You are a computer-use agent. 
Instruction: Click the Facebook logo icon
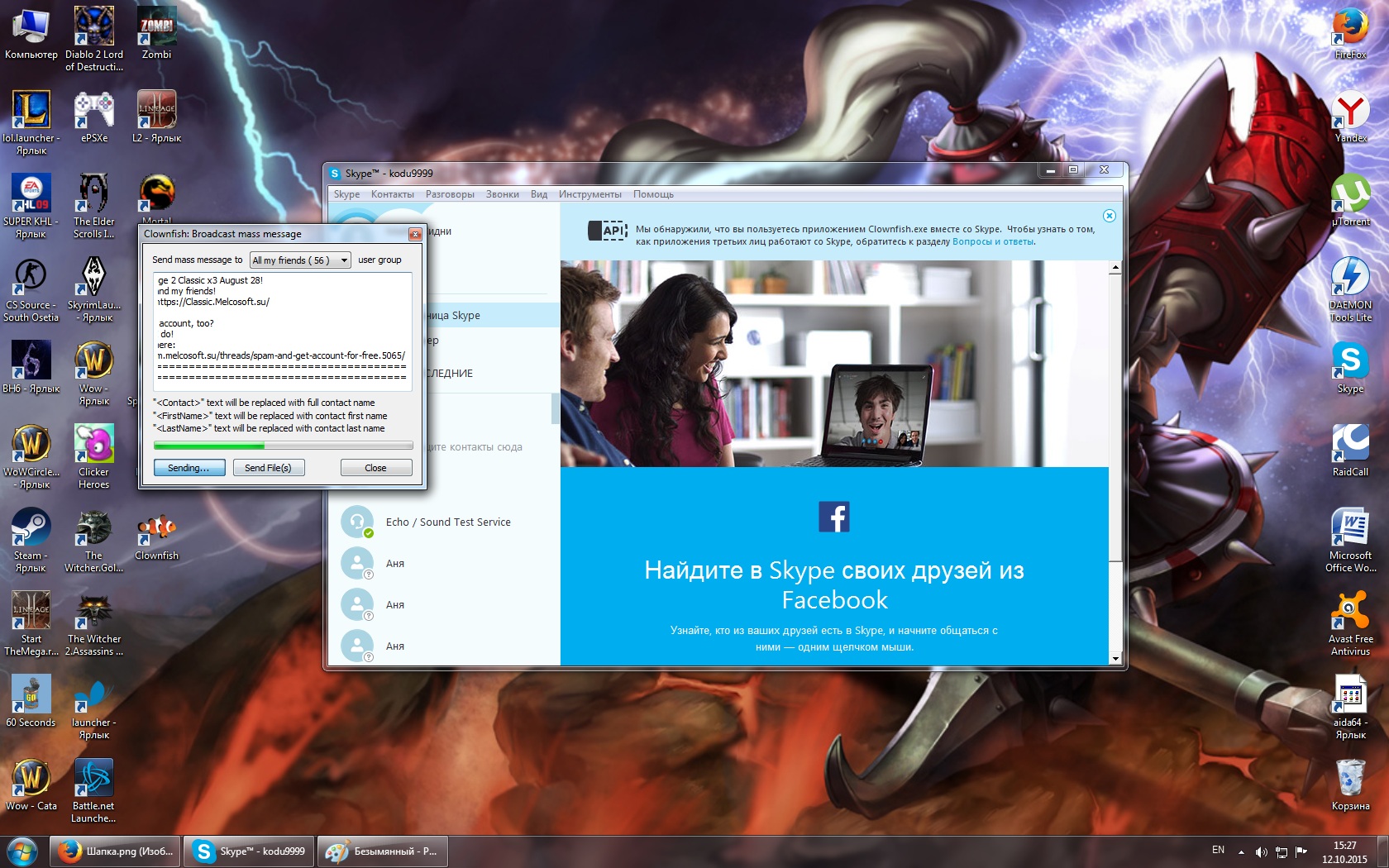(834, 517)
